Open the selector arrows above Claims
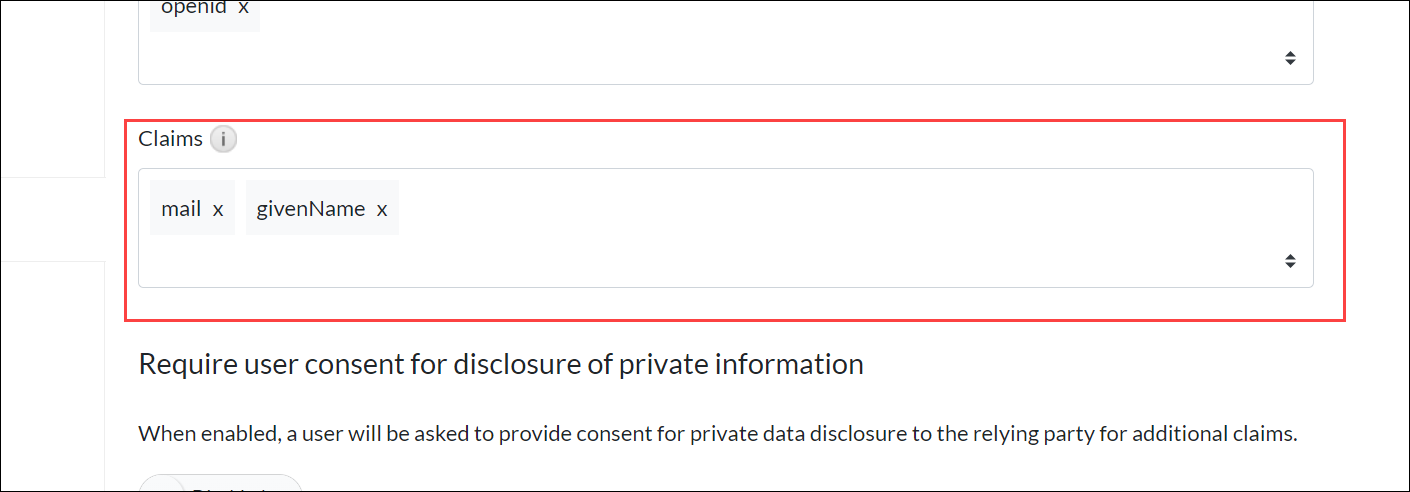 coord(1290,58)
